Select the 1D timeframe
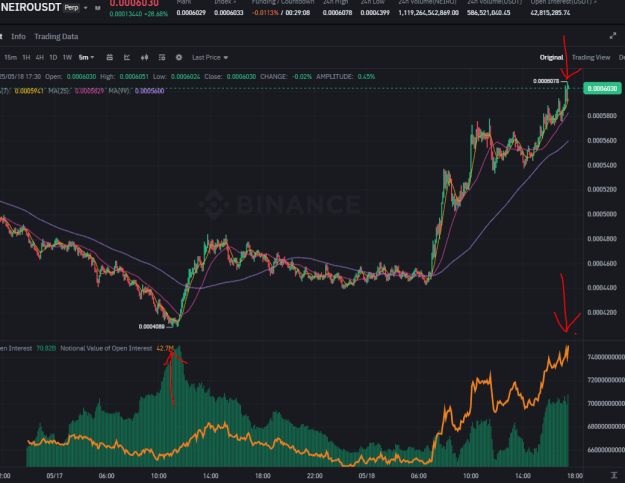The width and height of the screenshot is (625, 483). [53, 57]
